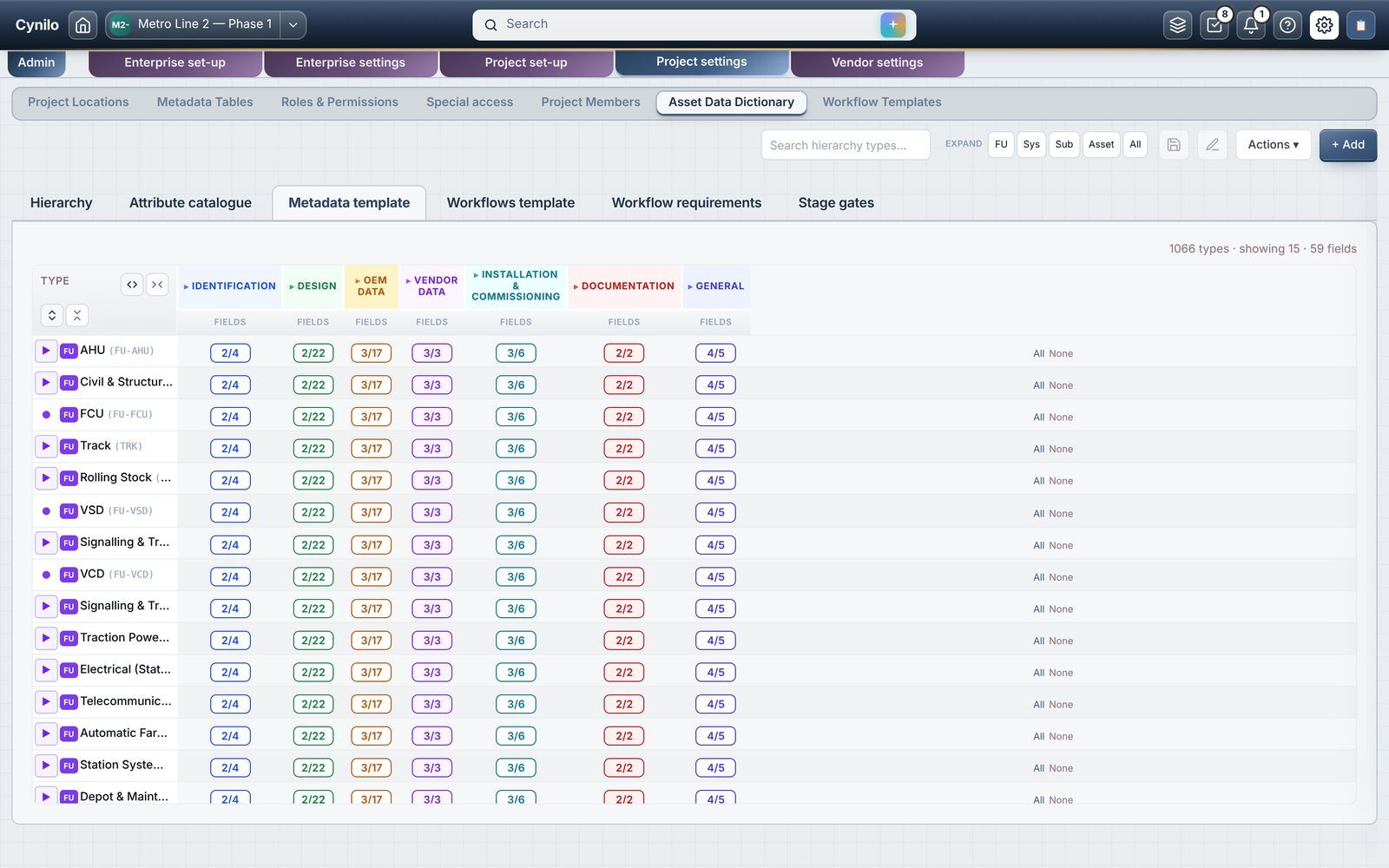Toggle All expand level

[x=1136, y=145]
